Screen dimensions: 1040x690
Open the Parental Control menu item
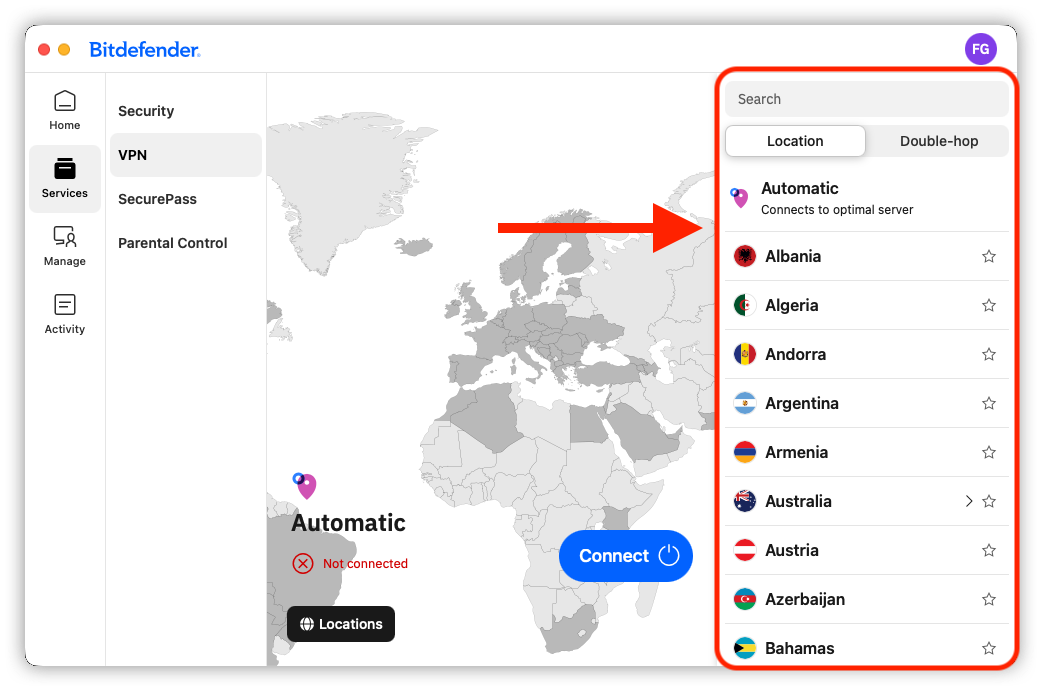tap(186, 243)
